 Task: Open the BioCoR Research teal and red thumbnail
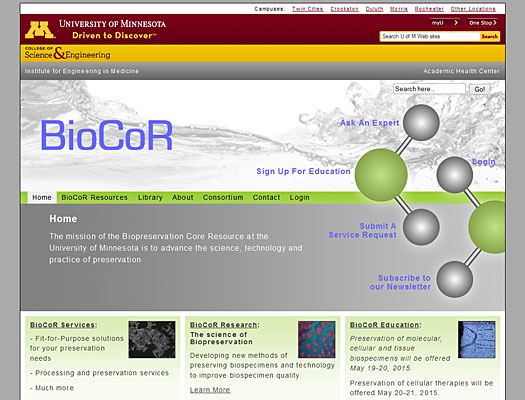pos(317,339)
